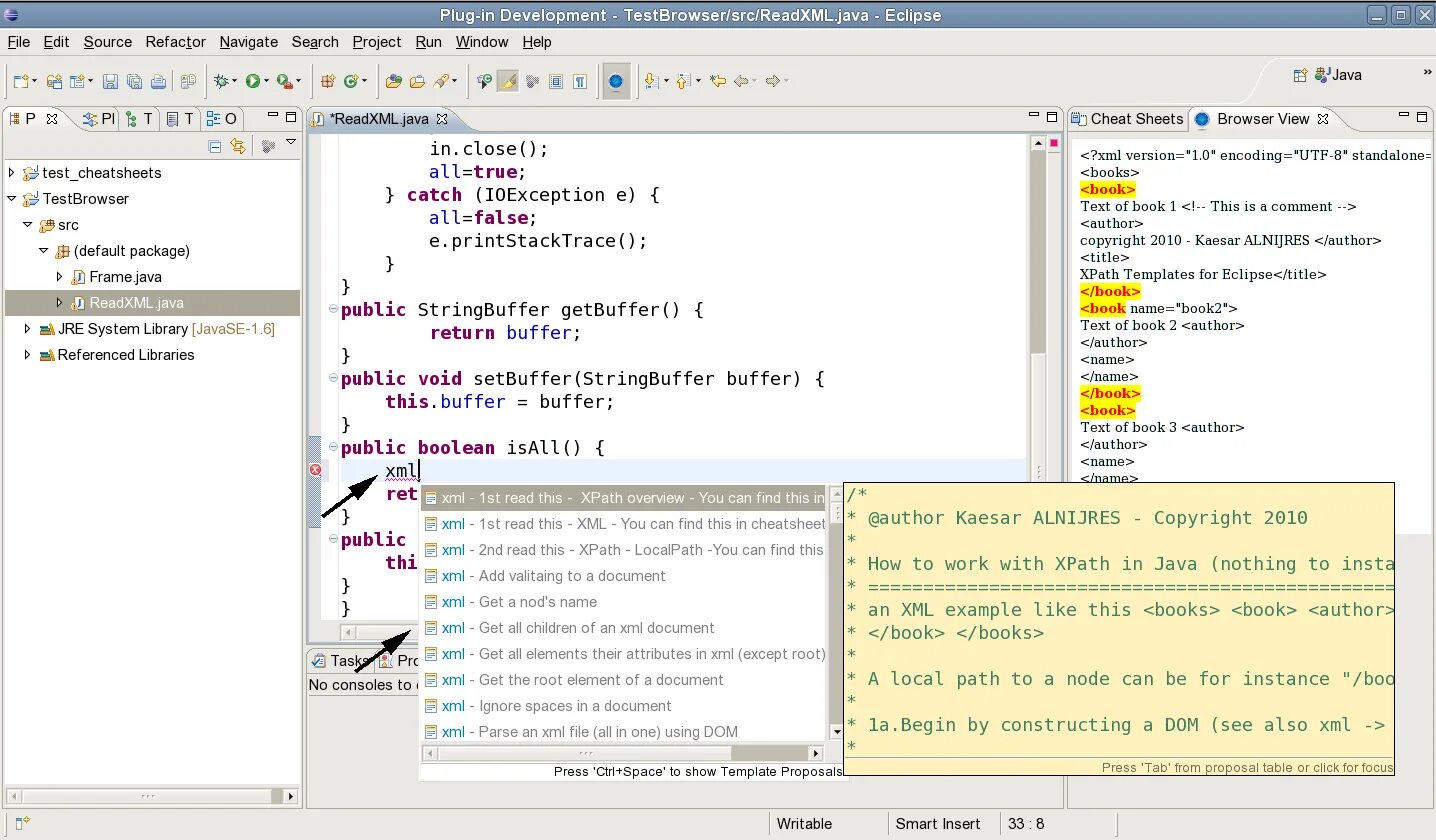Expand Referenced Libraries node
Image resolution: width=1436 pixels, height=840 pixels.
pyautogui.click(x=27, y=355)
